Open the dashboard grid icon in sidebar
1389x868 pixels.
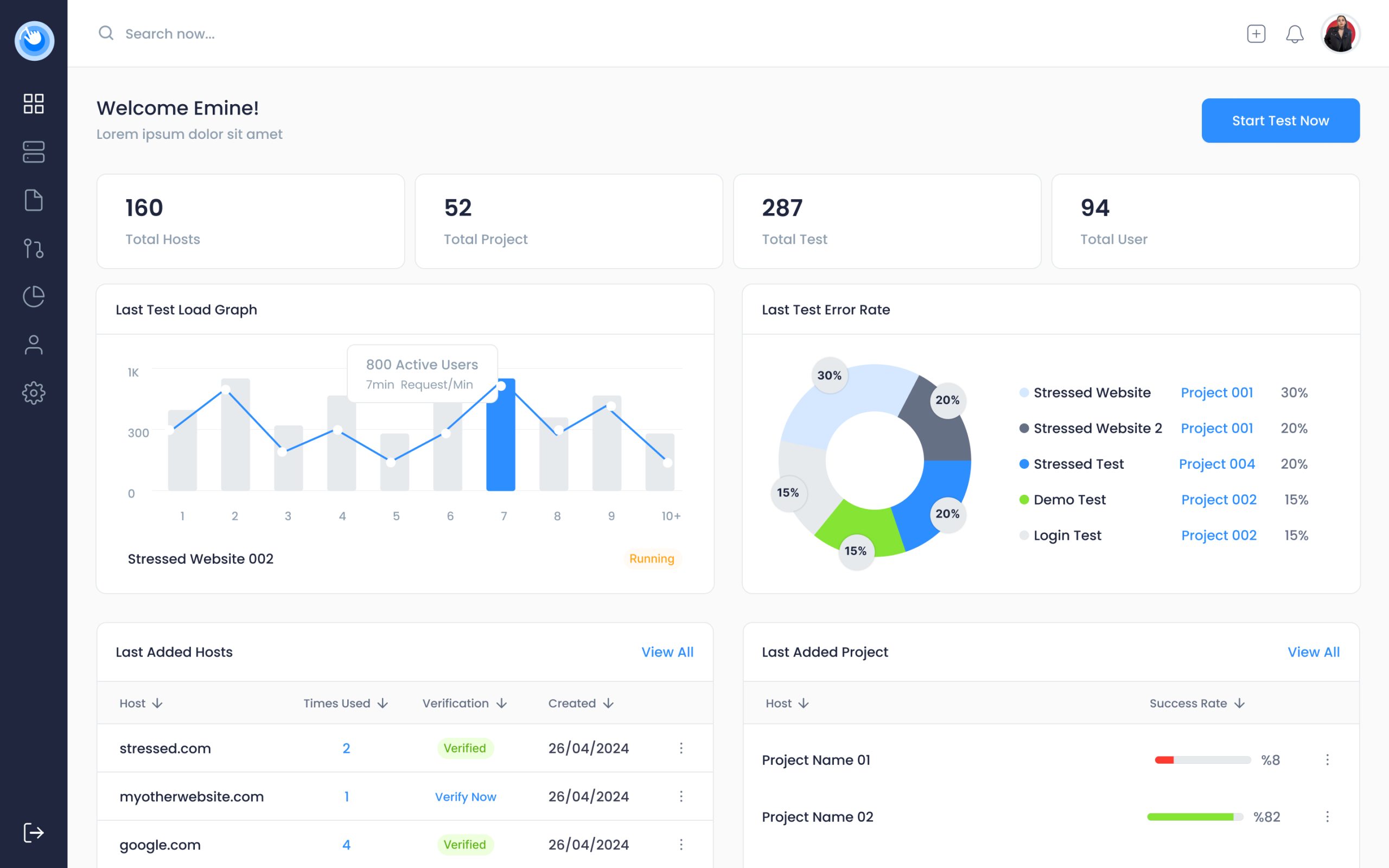click(x=34, y=104)
